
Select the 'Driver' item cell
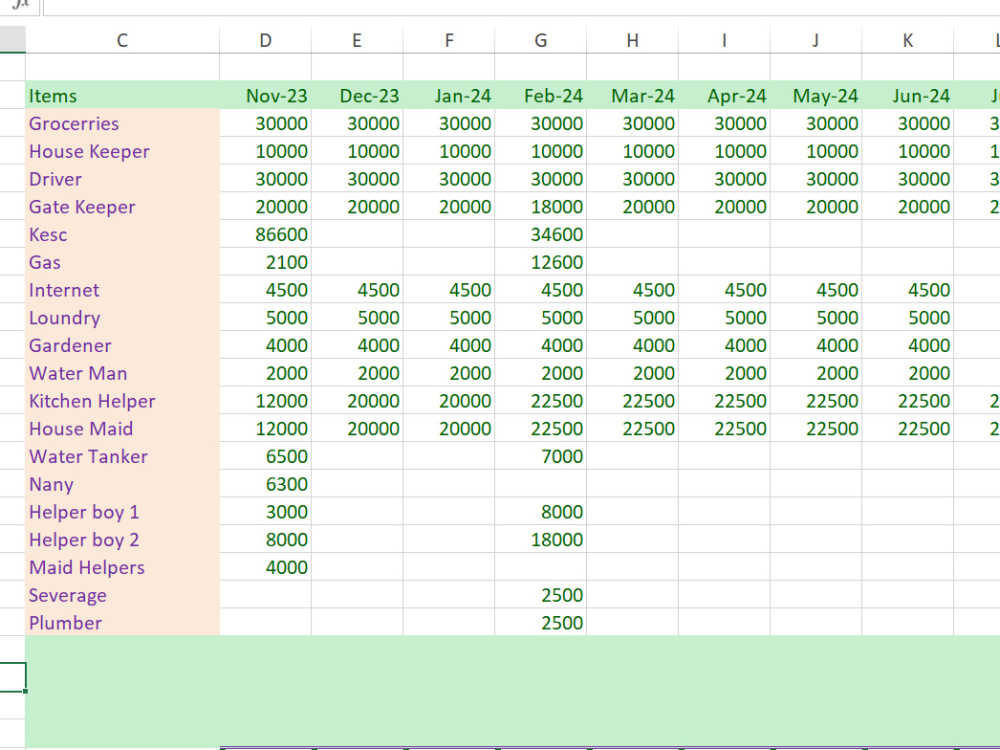click(122, 179)
